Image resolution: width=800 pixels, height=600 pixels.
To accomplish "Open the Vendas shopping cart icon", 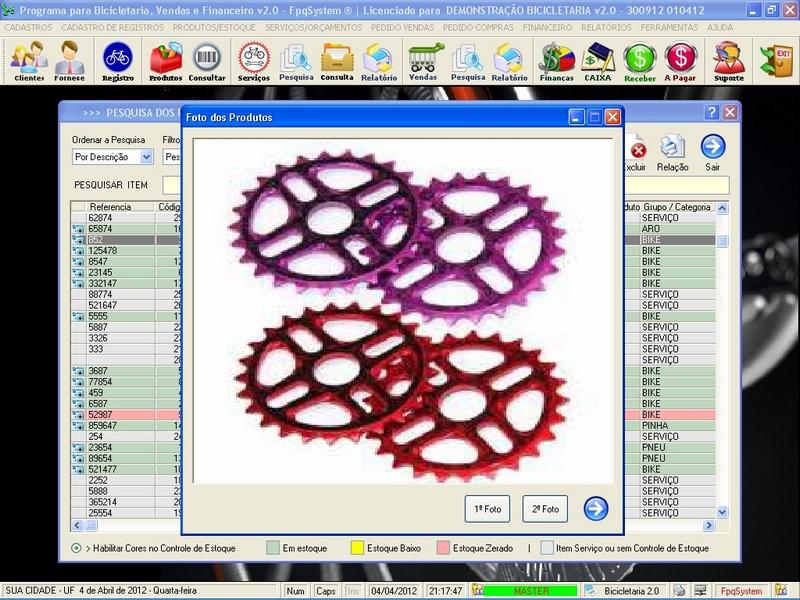I will [x=424, y=61].
